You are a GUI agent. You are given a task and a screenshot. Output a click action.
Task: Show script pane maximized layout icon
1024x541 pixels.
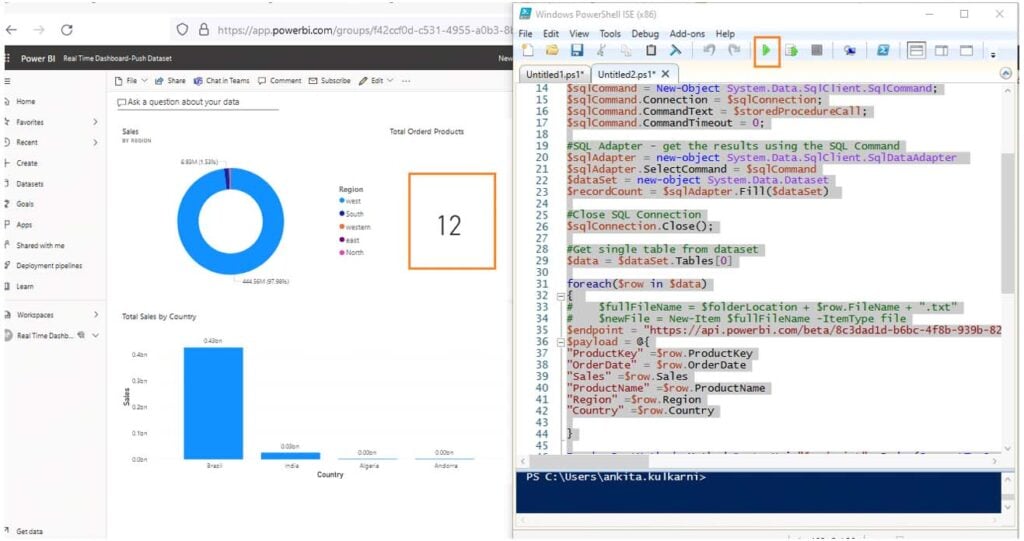[967, 50]
